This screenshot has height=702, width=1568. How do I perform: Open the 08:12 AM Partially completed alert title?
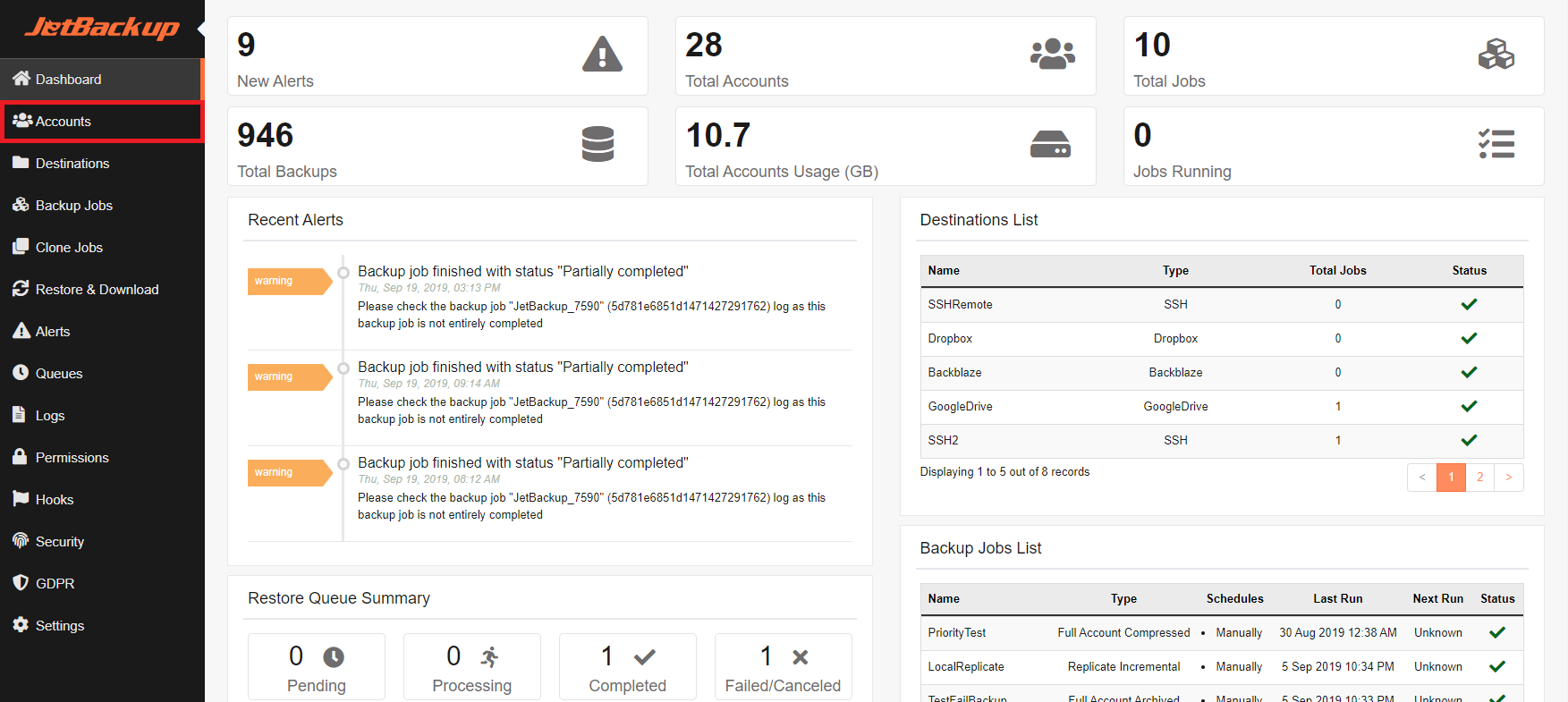point(523,462)
